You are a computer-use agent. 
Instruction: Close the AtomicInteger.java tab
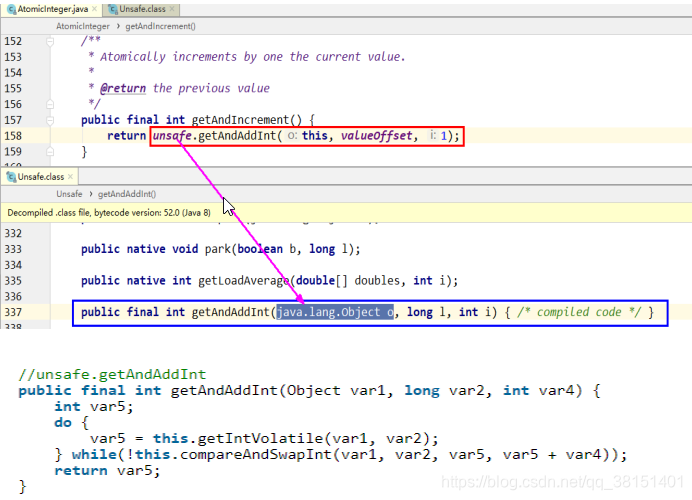tap(94, 9)
